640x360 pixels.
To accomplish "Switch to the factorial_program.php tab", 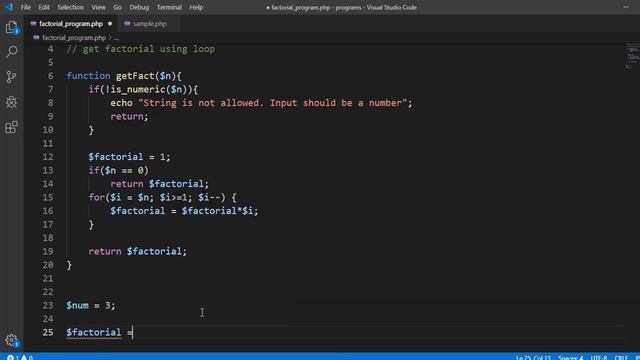I will point(71,24).
